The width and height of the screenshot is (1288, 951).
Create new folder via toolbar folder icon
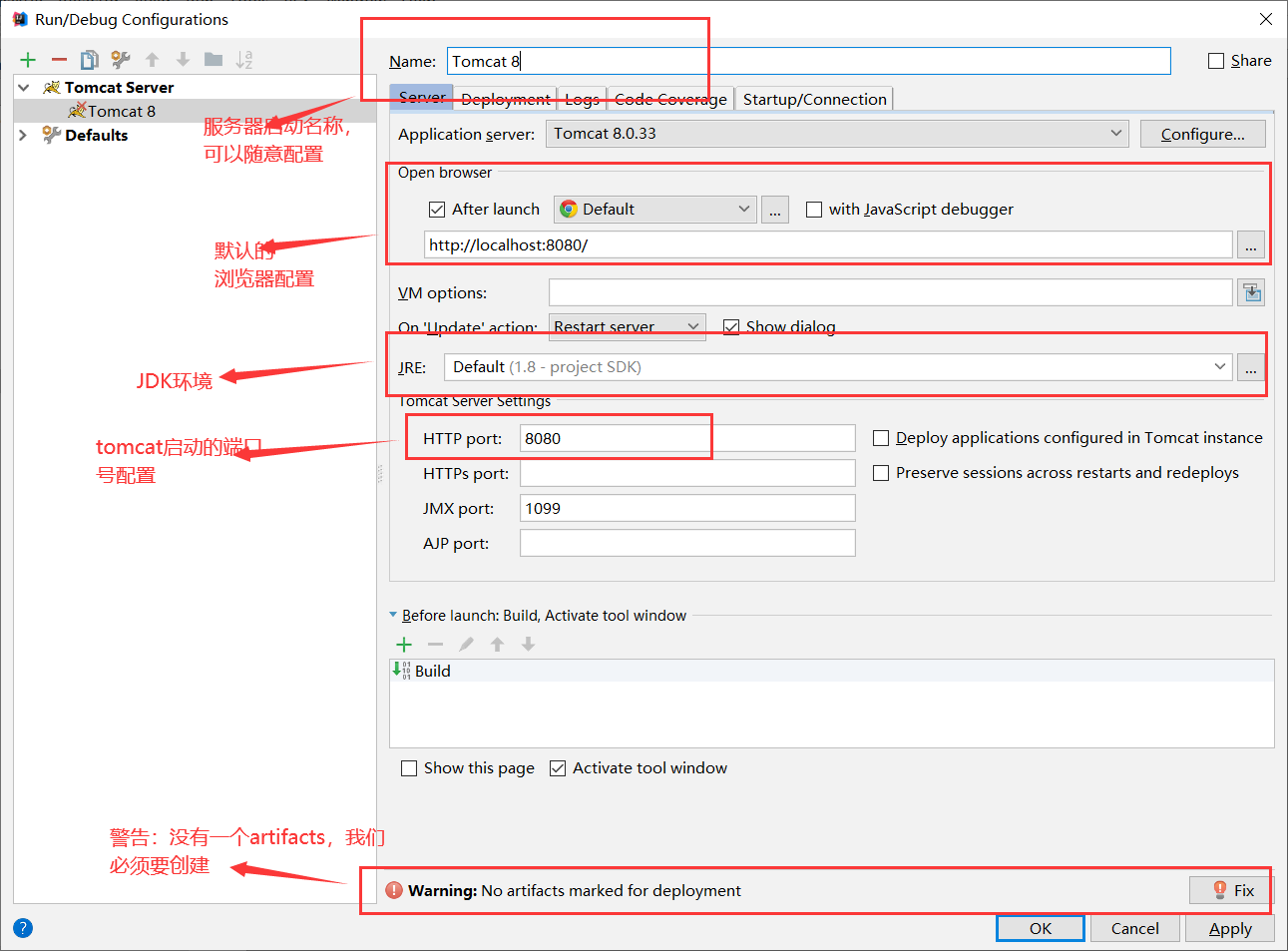(x=214, y=60)
